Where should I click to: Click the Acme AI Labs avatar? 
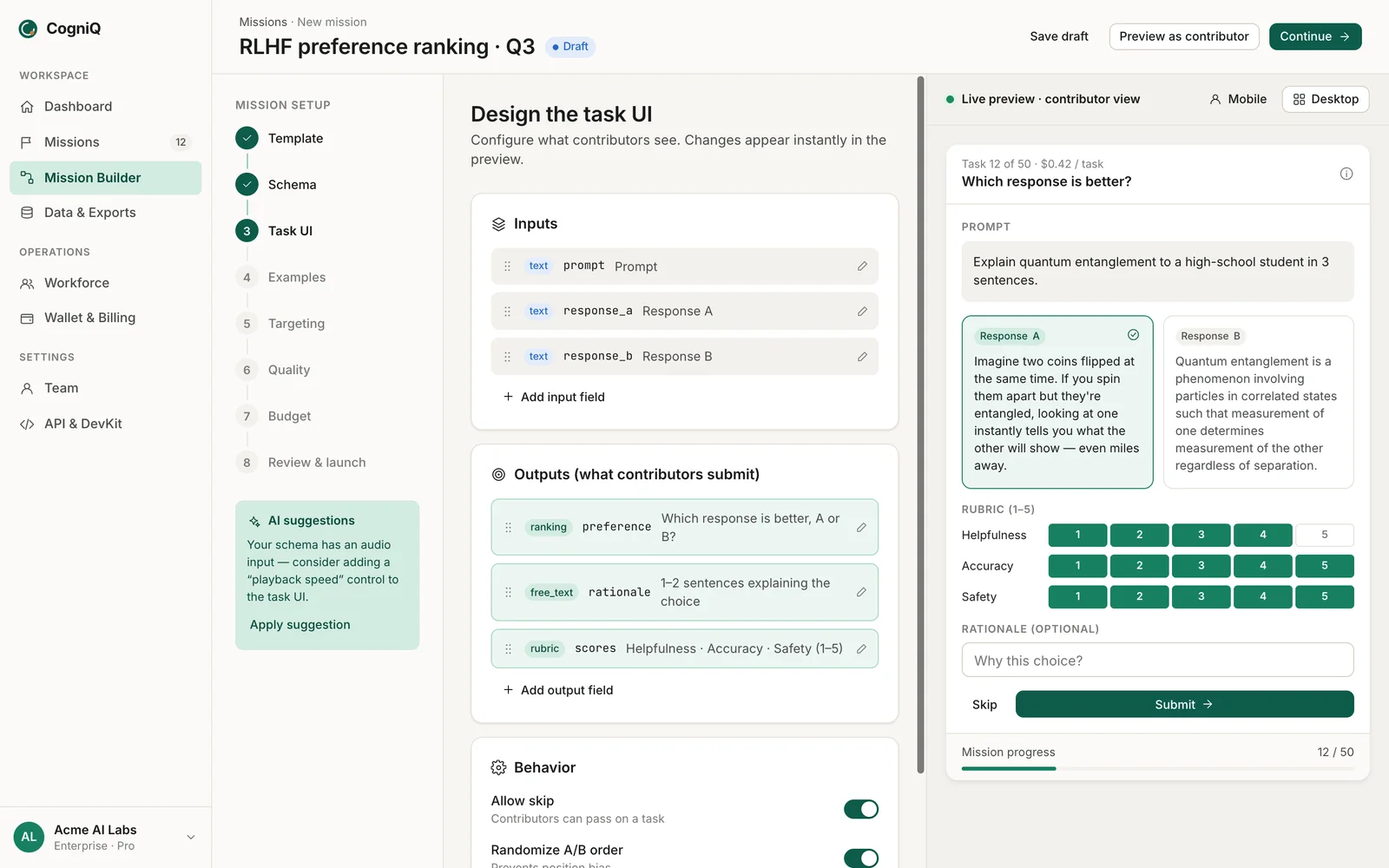tap(29, 837)
